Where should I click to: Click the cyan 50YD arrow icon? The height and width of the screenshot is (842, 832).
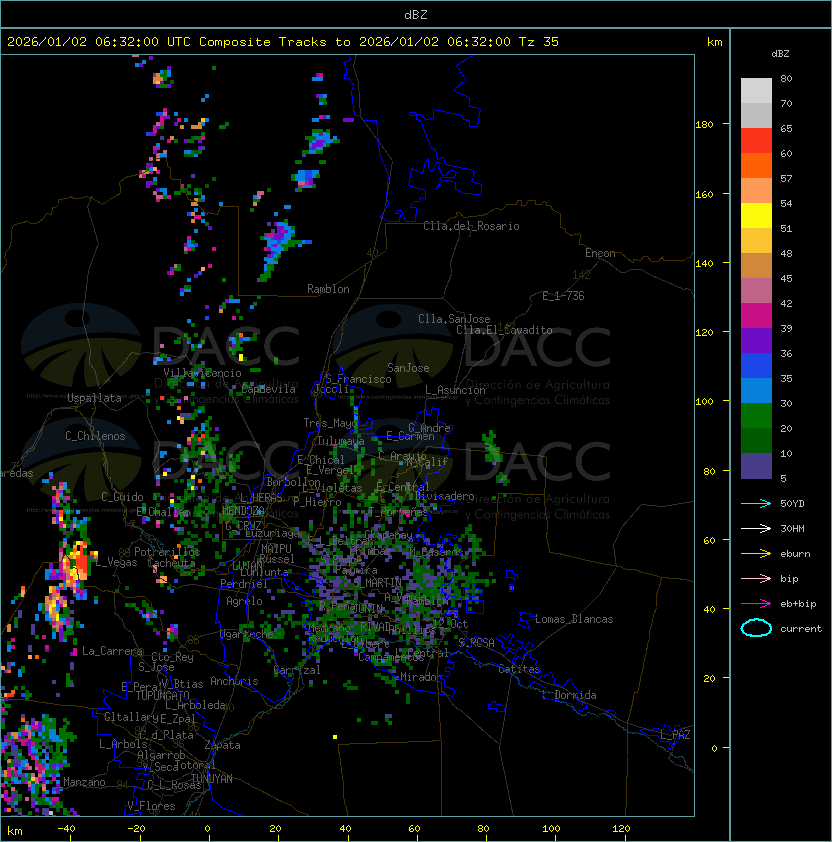756,503
